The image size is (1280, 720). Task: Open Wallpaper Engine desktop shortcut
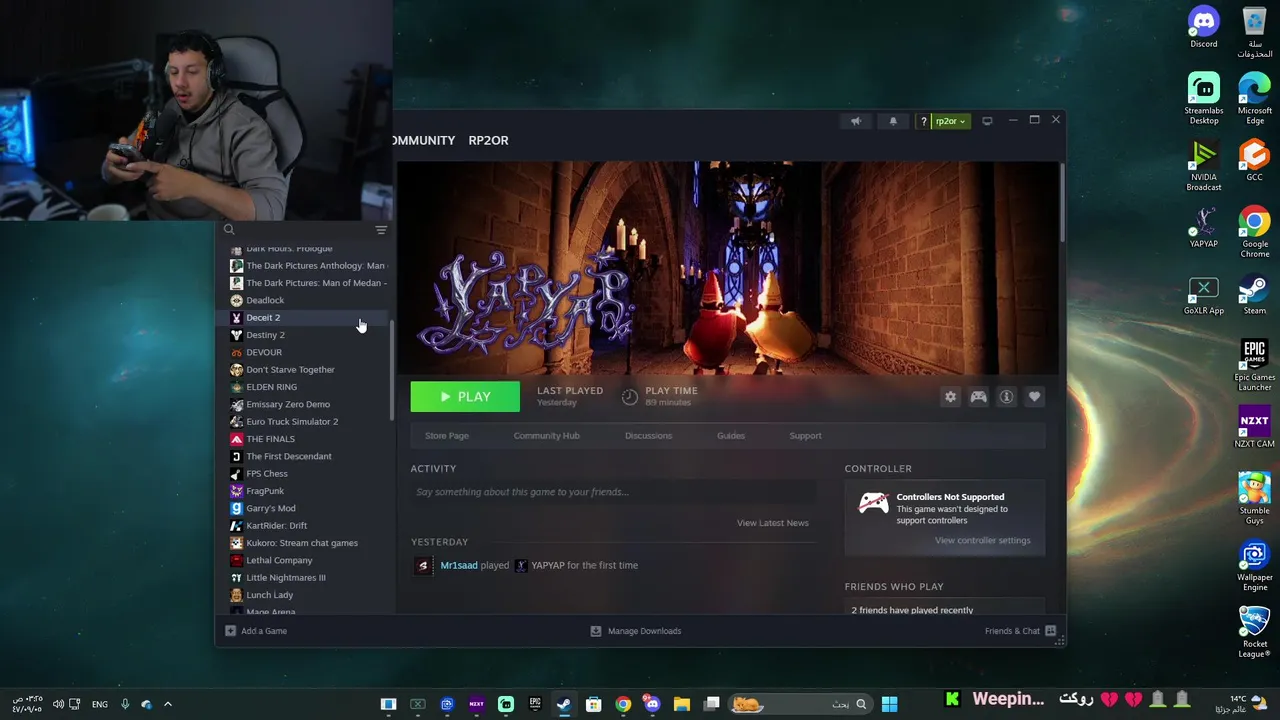click(1254, 566)
